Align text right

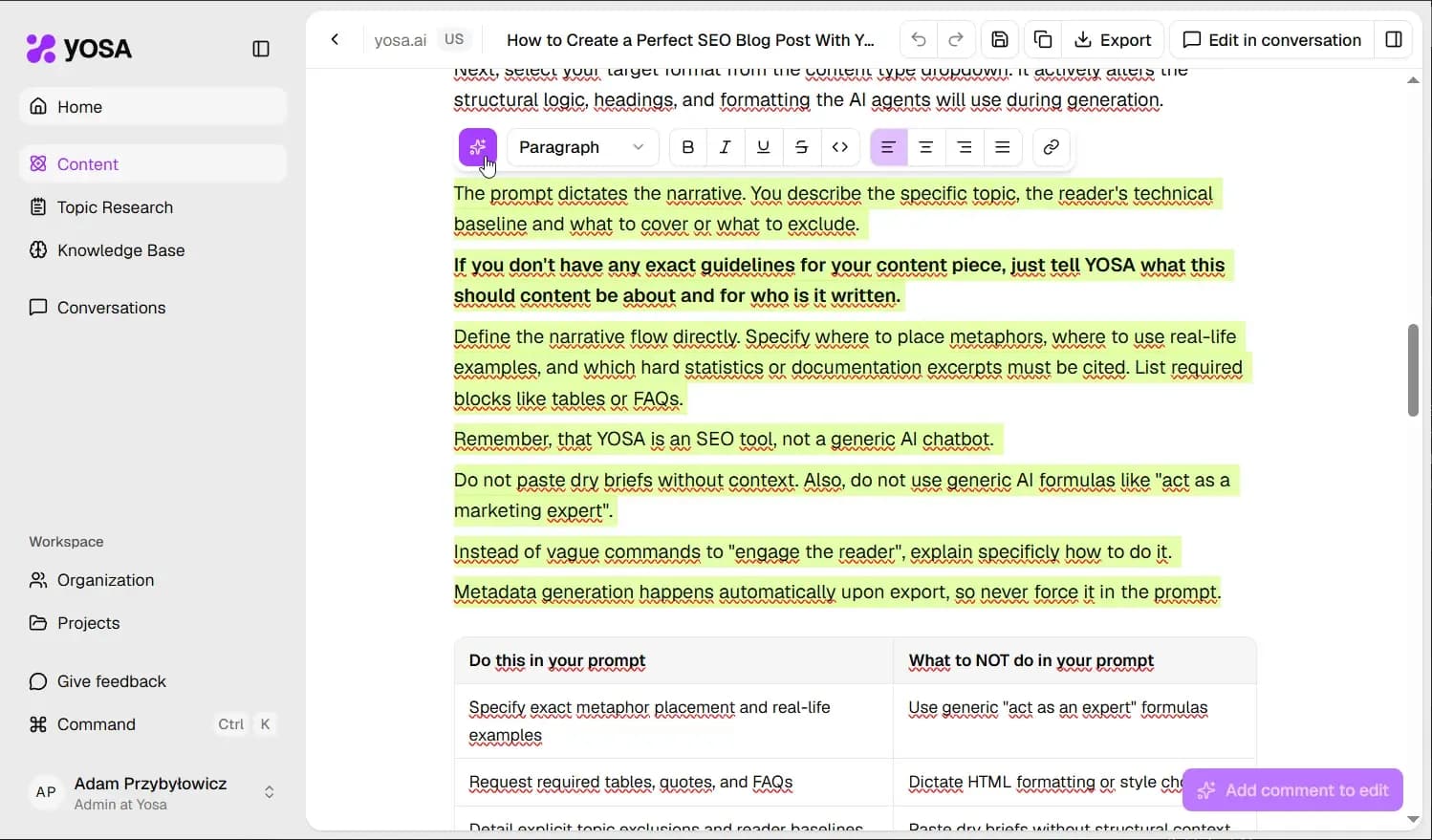(x=964, y=147)
